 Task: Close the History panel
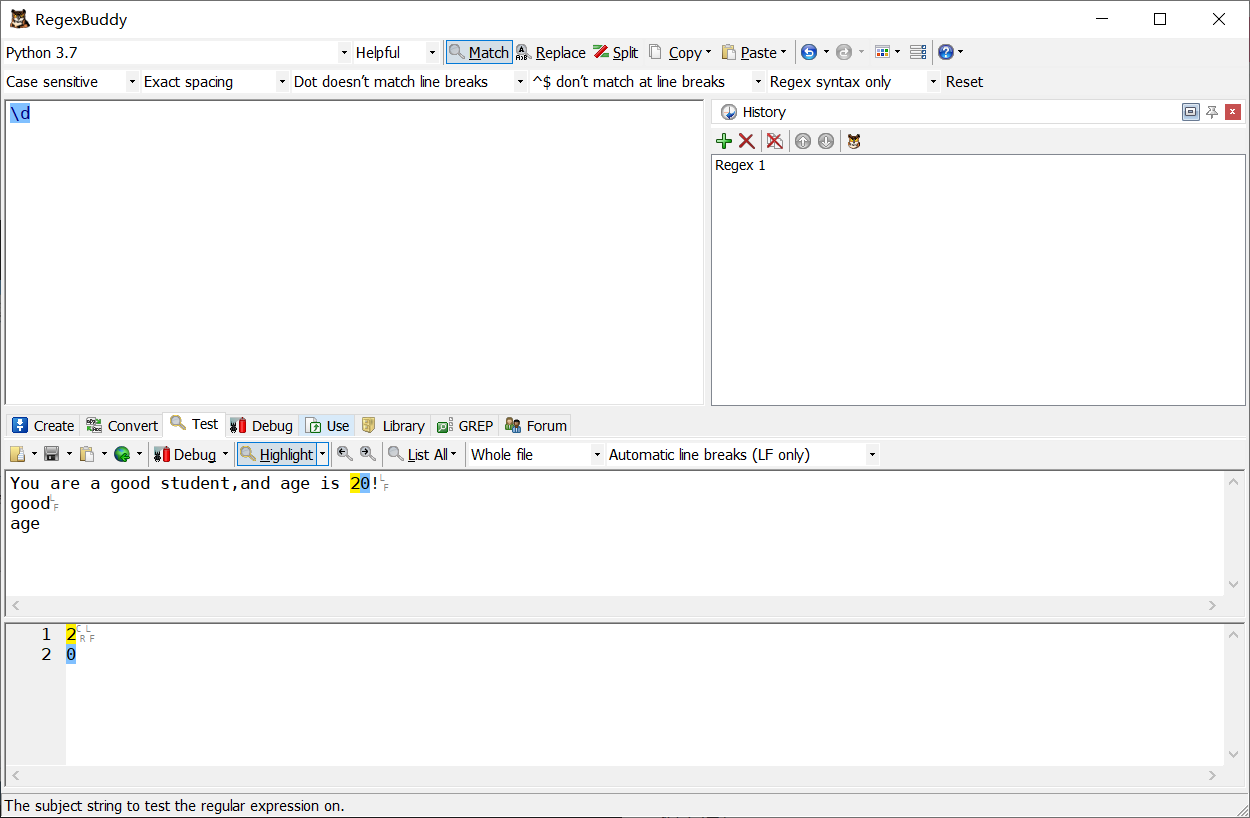1233,112
